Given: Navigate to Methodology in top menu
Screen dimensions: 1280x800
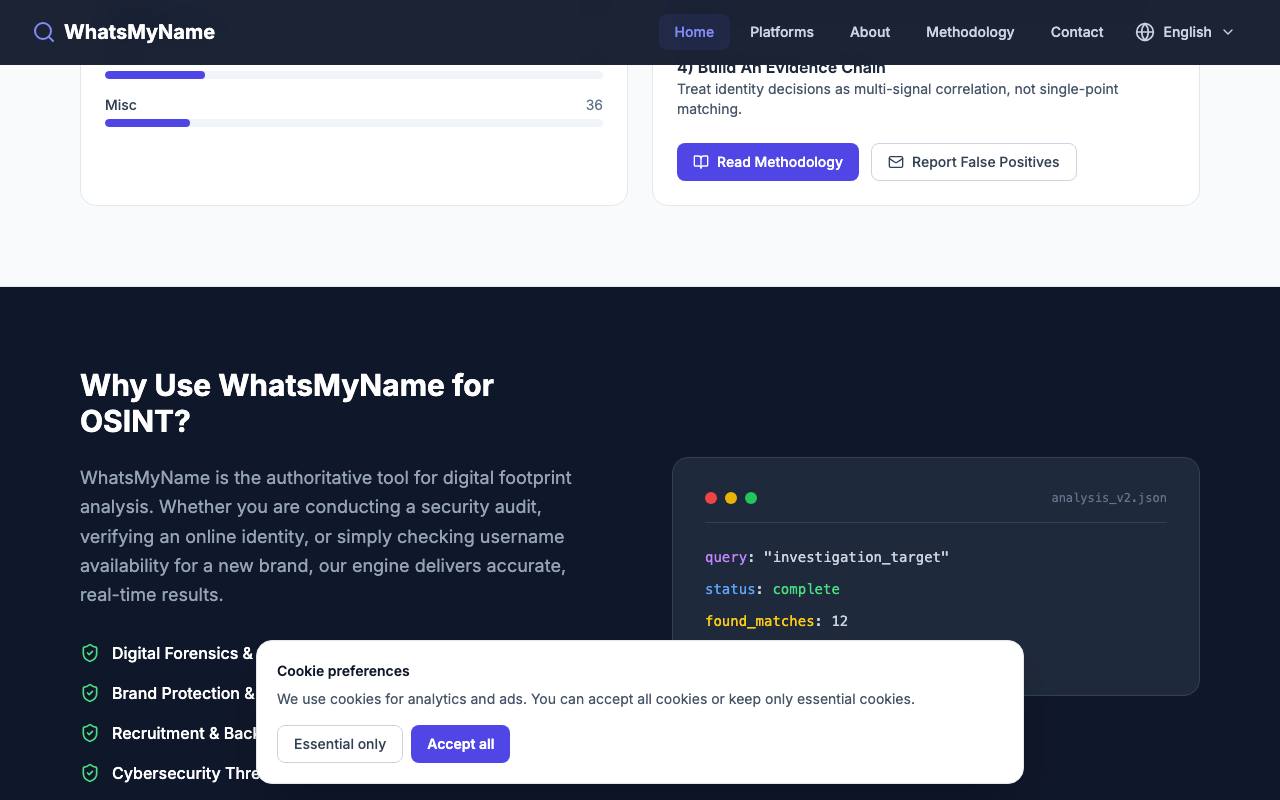Looking at the screenshot, I should (x=970, y=32).
